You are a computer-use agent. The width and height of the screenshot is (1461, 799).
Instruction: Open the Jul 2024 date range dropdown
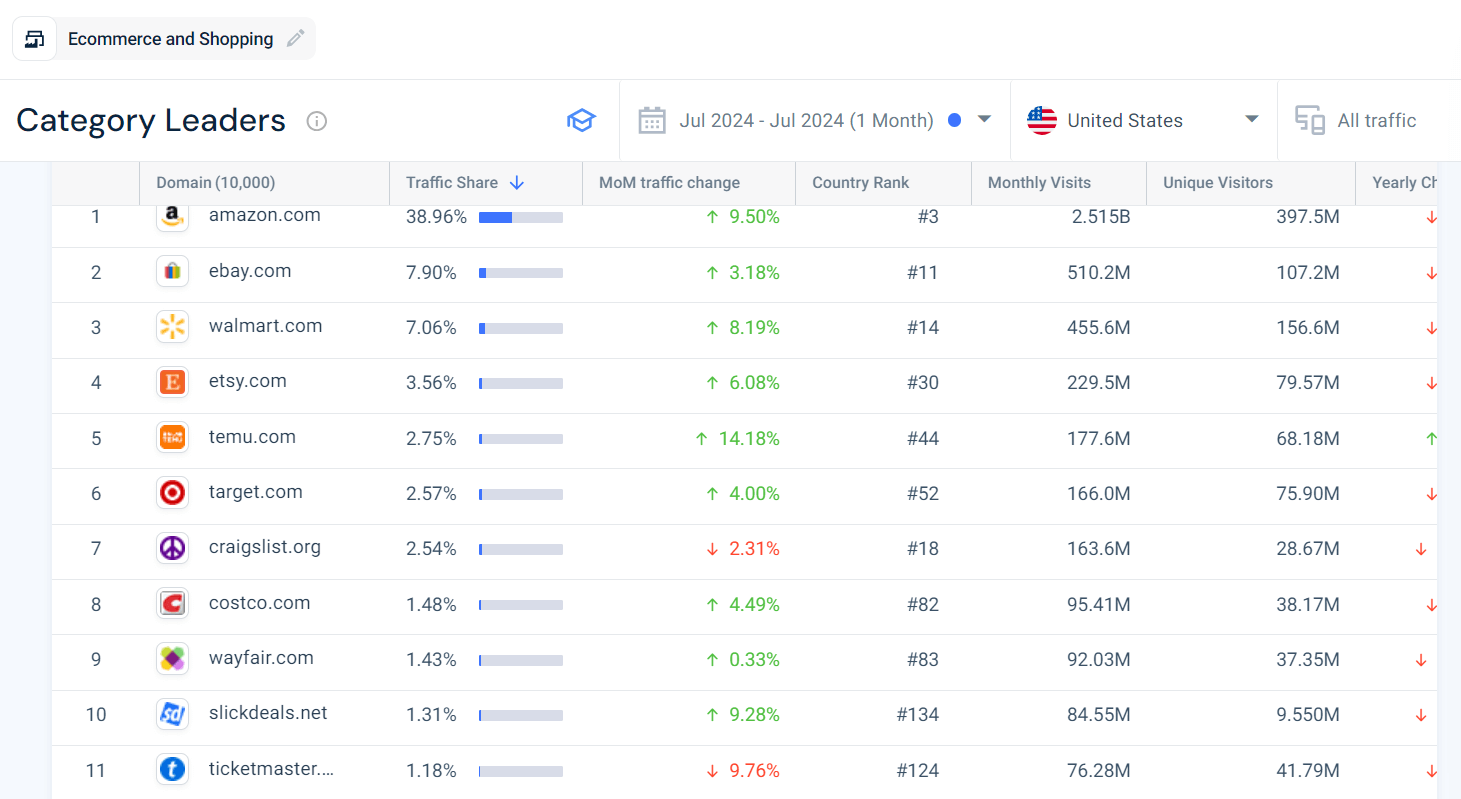pyautogui.click(x=983, y=119)
